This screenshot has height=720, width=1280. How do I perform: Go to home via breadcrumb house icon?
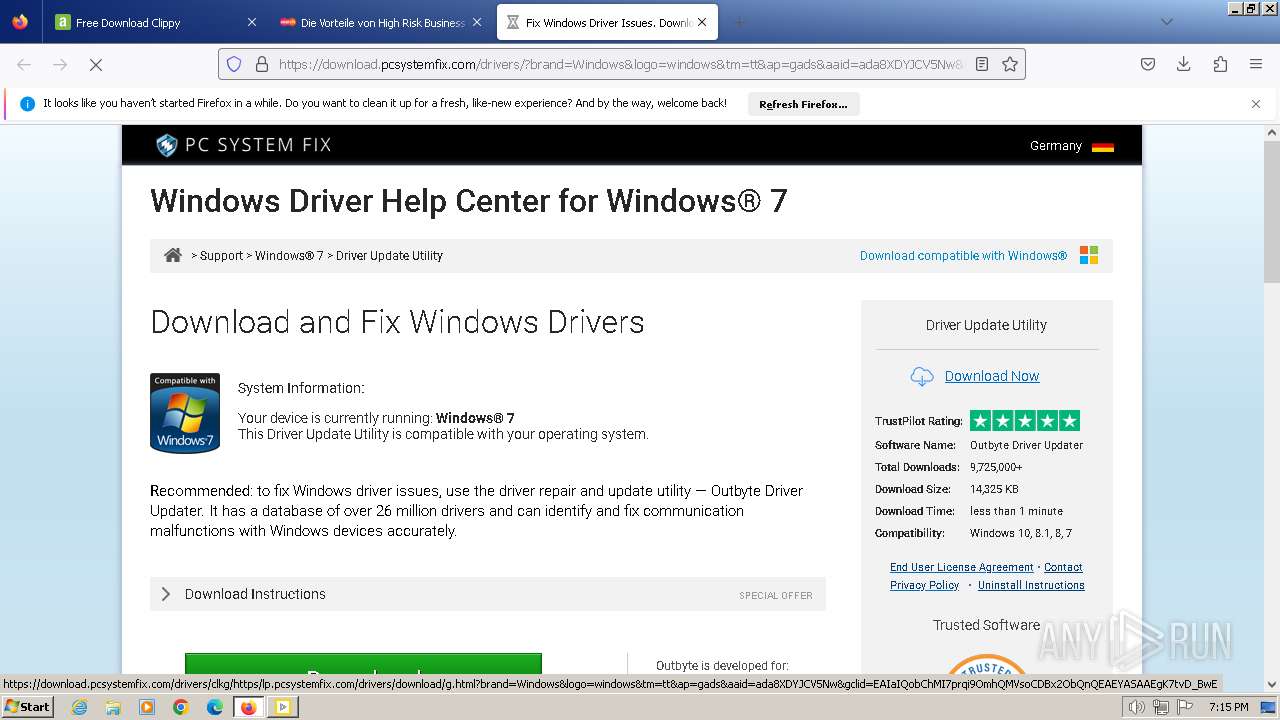point(173,255)
